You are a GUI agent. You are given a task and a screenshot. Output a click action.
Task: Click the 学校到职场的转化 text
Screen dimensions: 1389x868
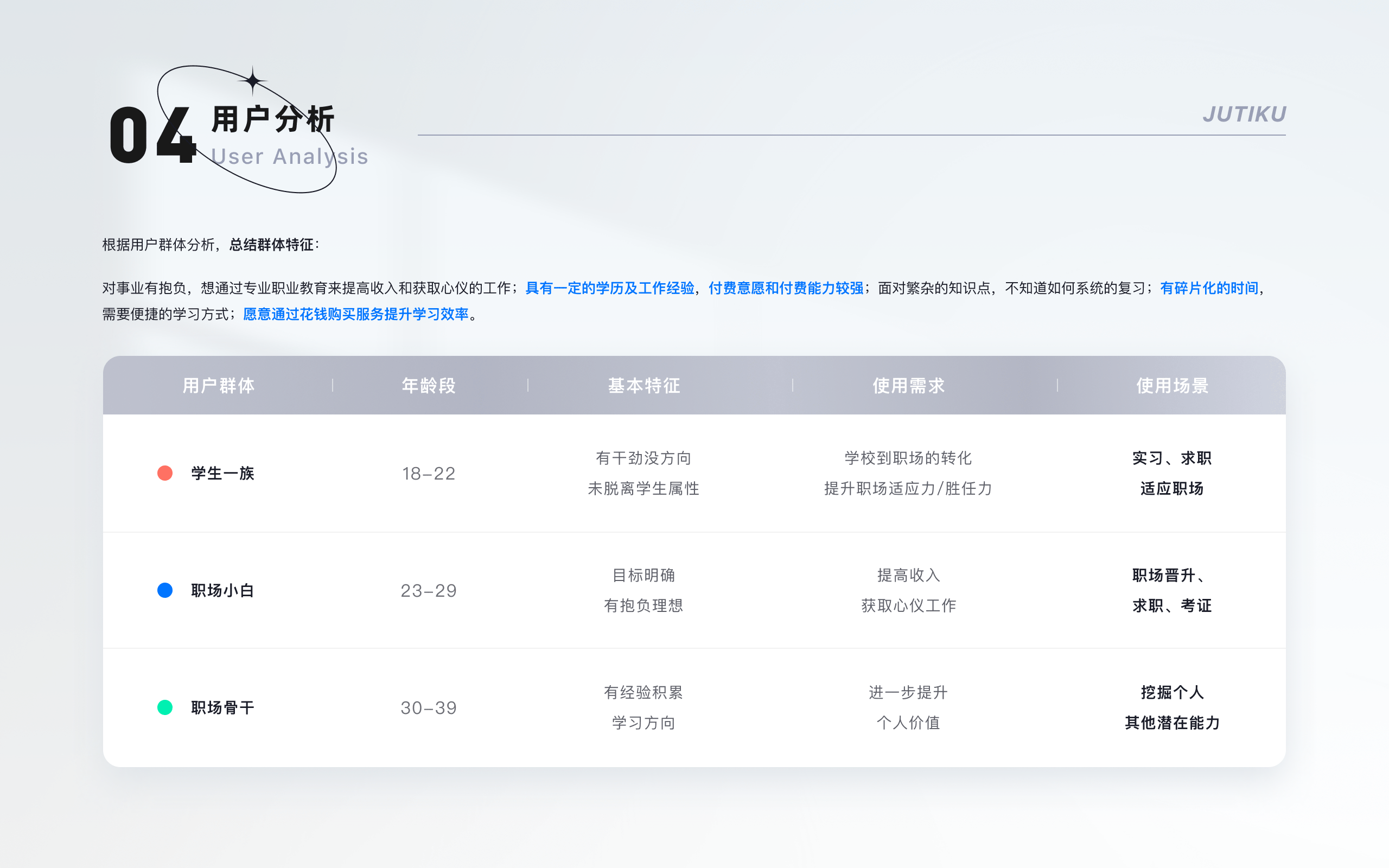(x=908, y=458)
